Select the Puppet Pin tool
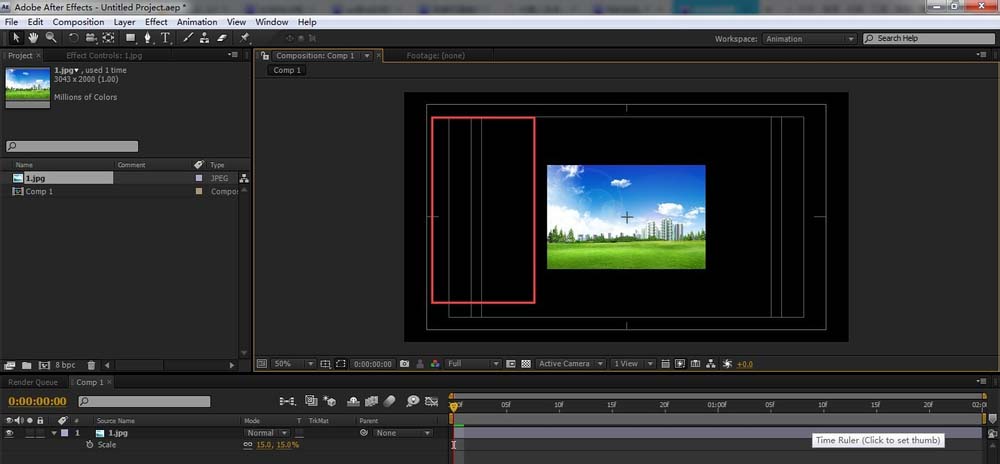Viewport: 1000px width, 464px height. pos(245,38)
